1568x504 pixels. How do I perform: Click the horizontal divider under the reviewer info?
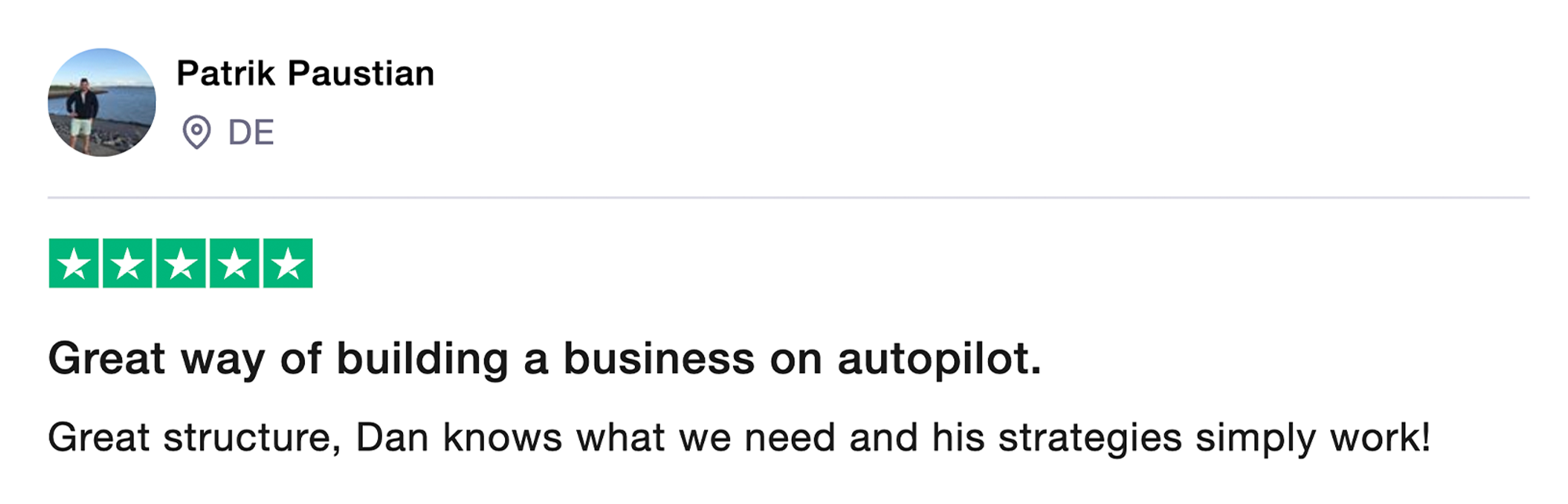[x=788, y=198]
